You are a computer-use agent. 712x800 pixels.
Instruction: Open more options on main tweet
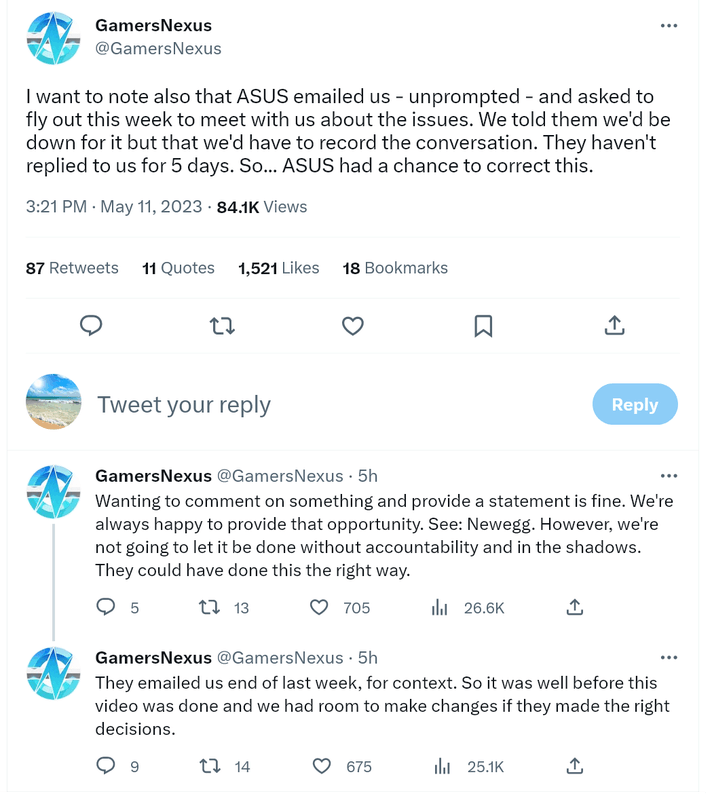pos(669,26)
